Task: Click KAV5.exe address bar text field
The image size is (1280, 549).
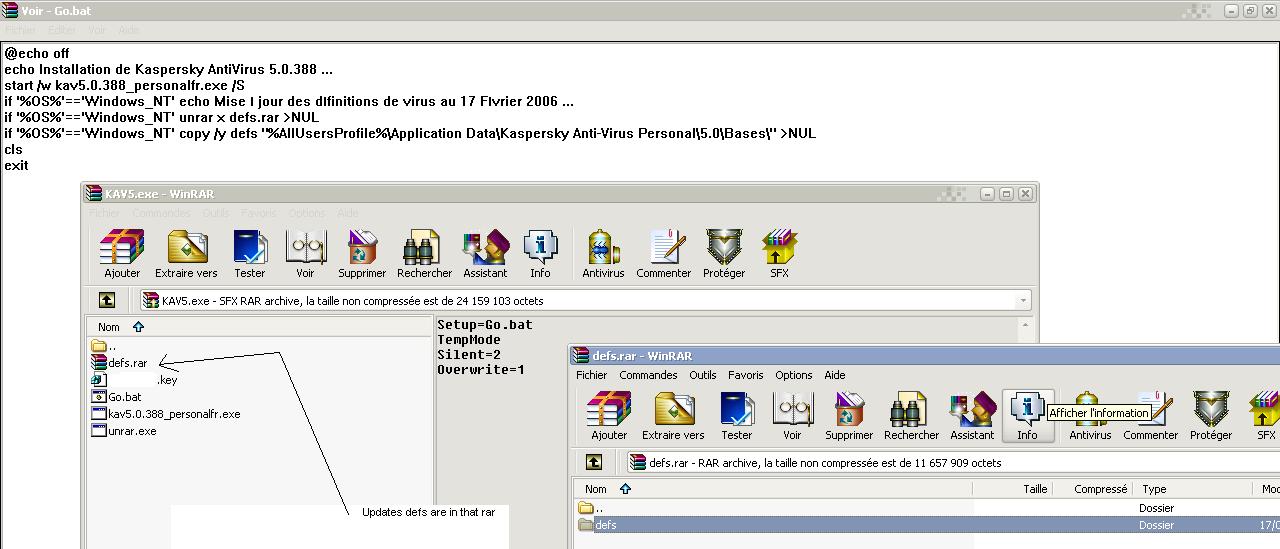Action: coord(585,300)
